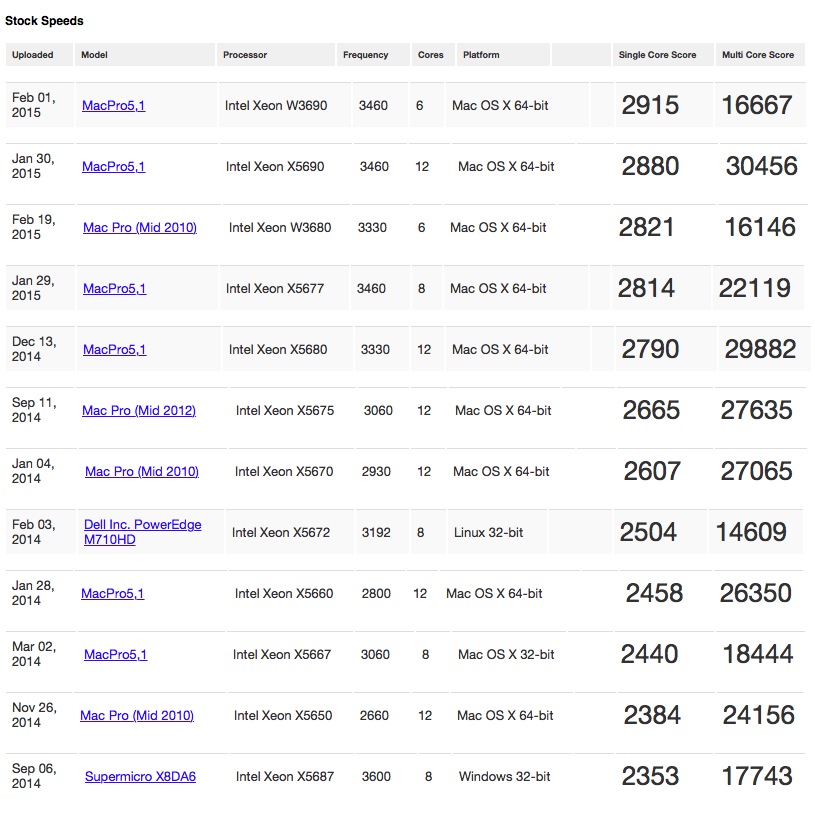Open MacPro5,1 link for Xeon X5690
This screenshot has height=827, width=815.
tap(113, 167)
